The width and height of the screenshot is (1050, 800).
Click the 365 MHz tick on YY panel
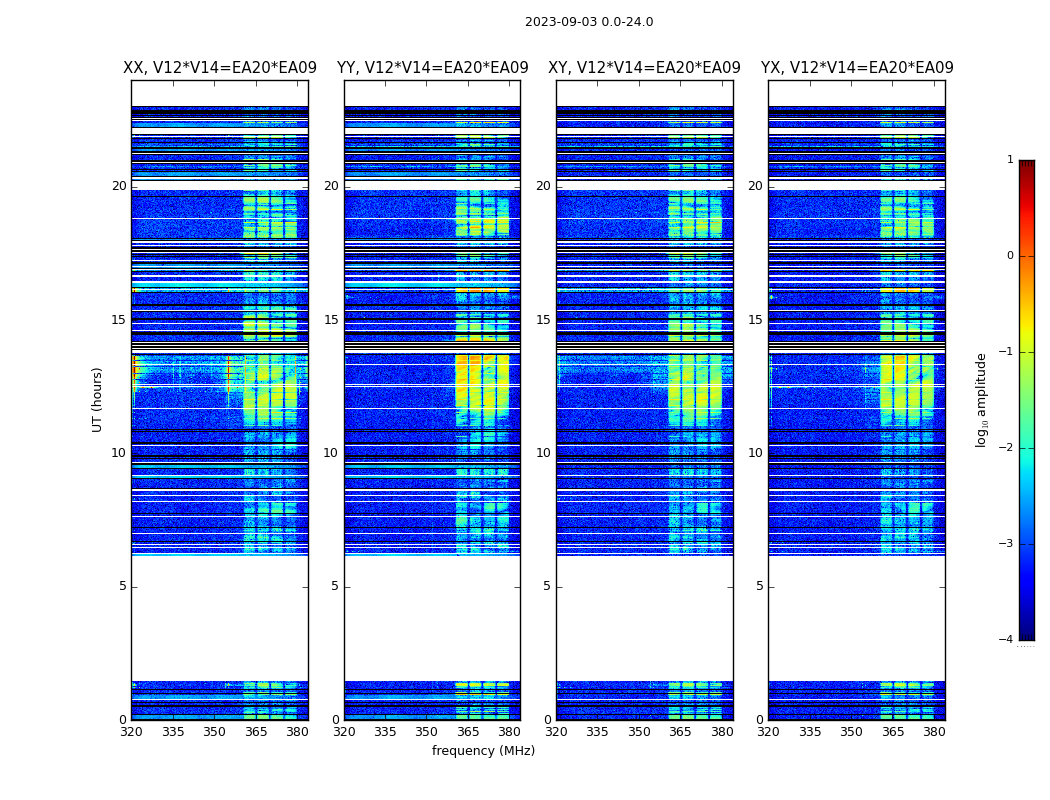(468, 732)
